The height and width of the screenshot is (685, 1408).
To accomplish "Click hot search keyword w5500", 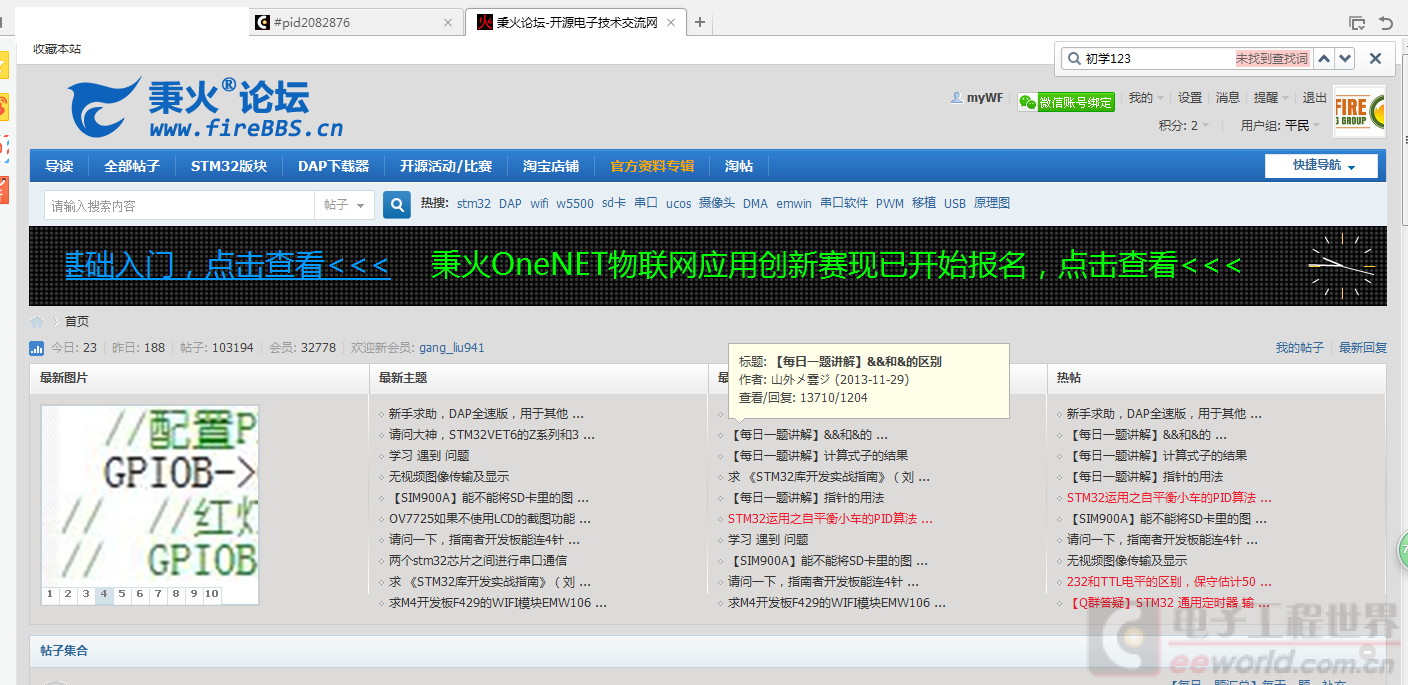I will [x=575, y=203].
